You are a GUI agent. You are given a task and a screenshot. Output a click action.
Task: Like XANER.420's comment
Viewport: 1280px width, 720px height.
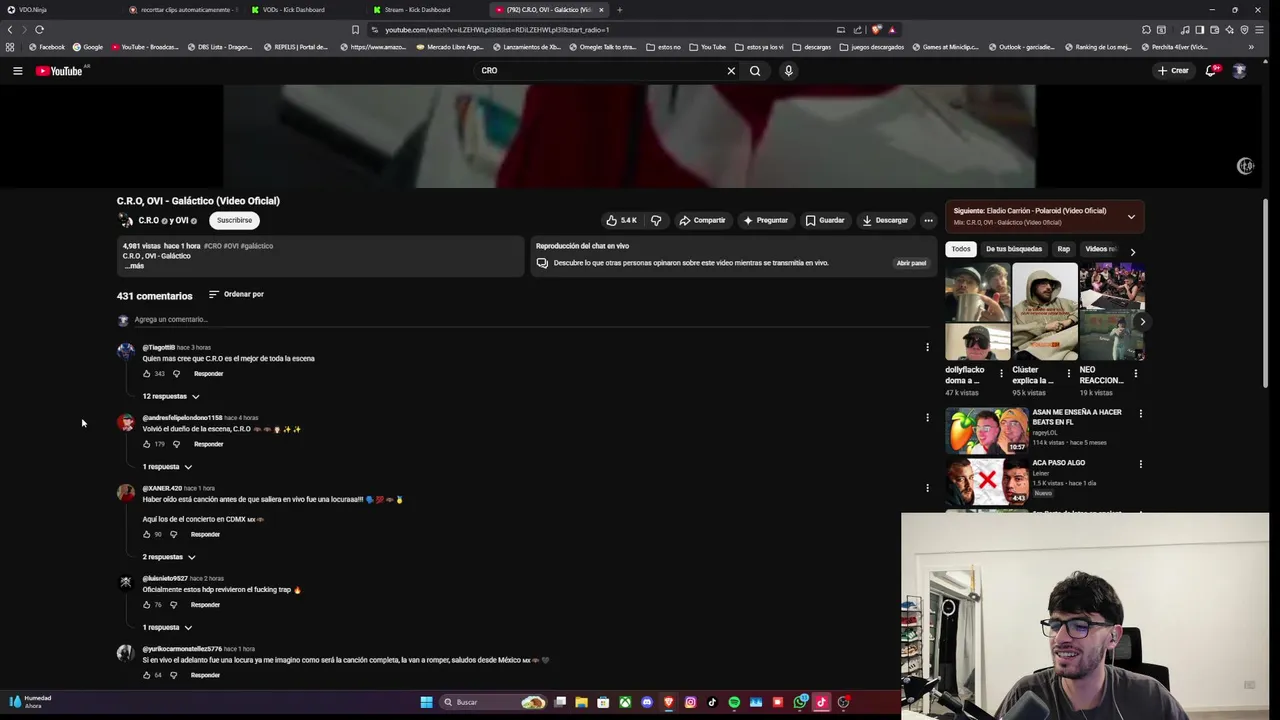pyautogui.click(x=146, y=534)
